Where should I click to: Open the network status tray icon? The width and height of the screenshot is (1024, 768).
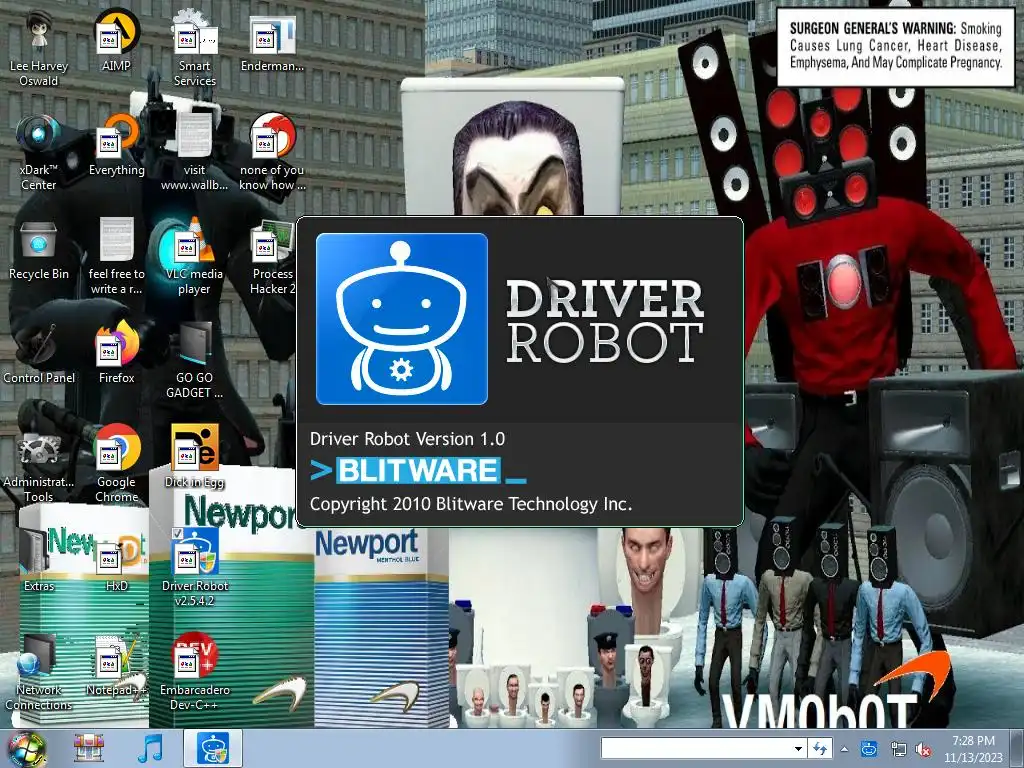click(x=898, y=750)
